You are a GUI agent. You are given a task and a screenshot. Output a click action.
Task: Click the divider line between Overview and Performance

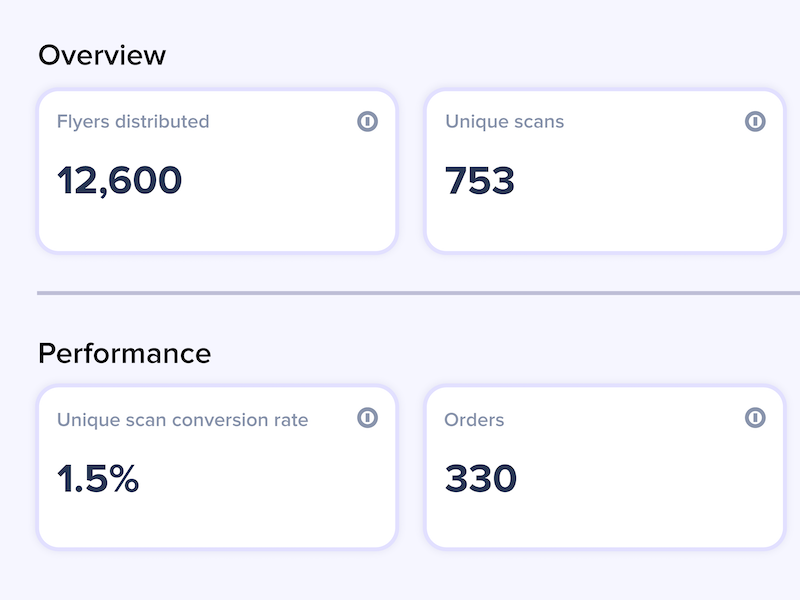tap(418, 293)
